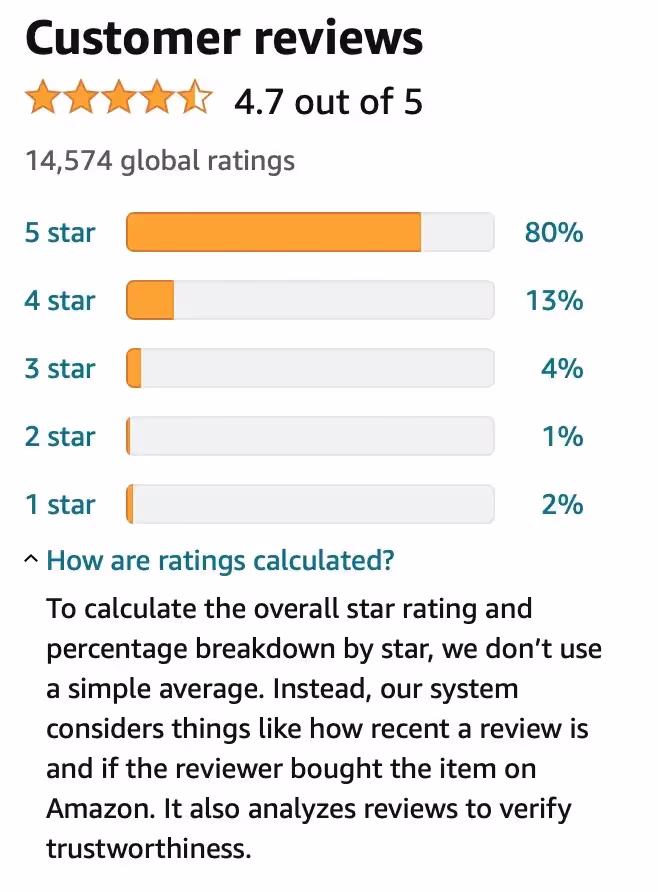Select the "4 star" rating link
Image resolution: width=658 pixels, height=892 pixels.
pyautogui.click(x=60, y=301)
